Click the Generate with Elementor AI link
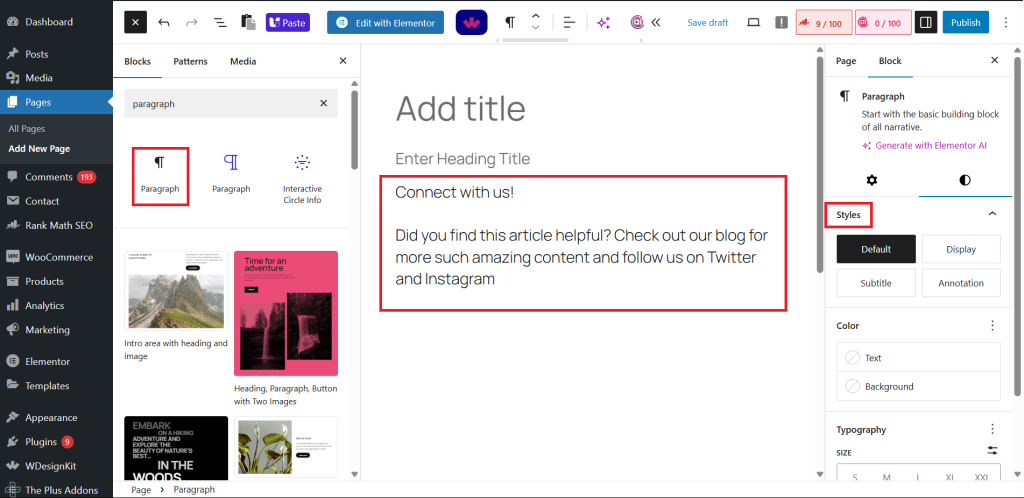 click(x=930, y=145)
